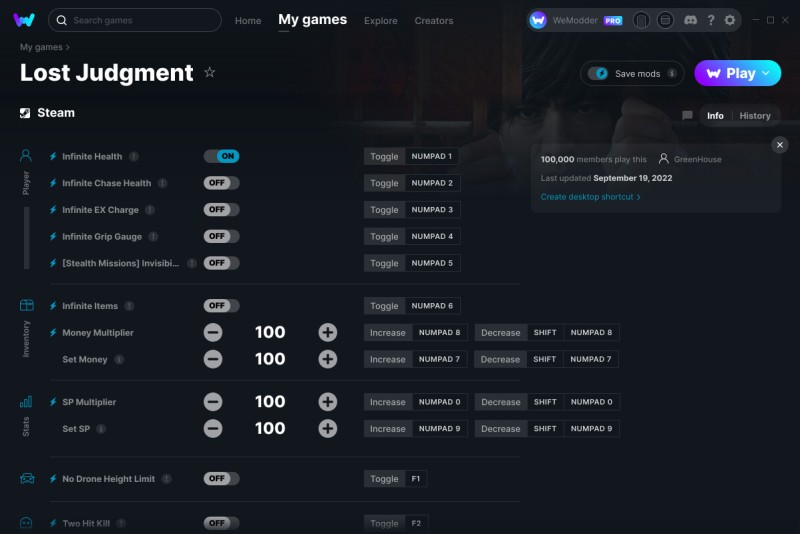Click the NUMPAD 1 hotkey button
Image resolution: width=800 pixels, height=534 pixels.
432,156
